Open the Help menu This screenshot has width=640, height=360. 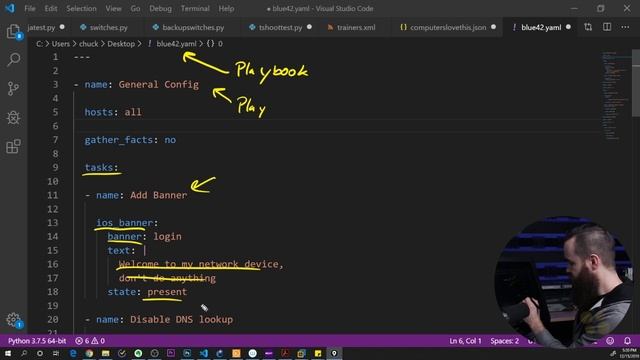pos(226,8)
